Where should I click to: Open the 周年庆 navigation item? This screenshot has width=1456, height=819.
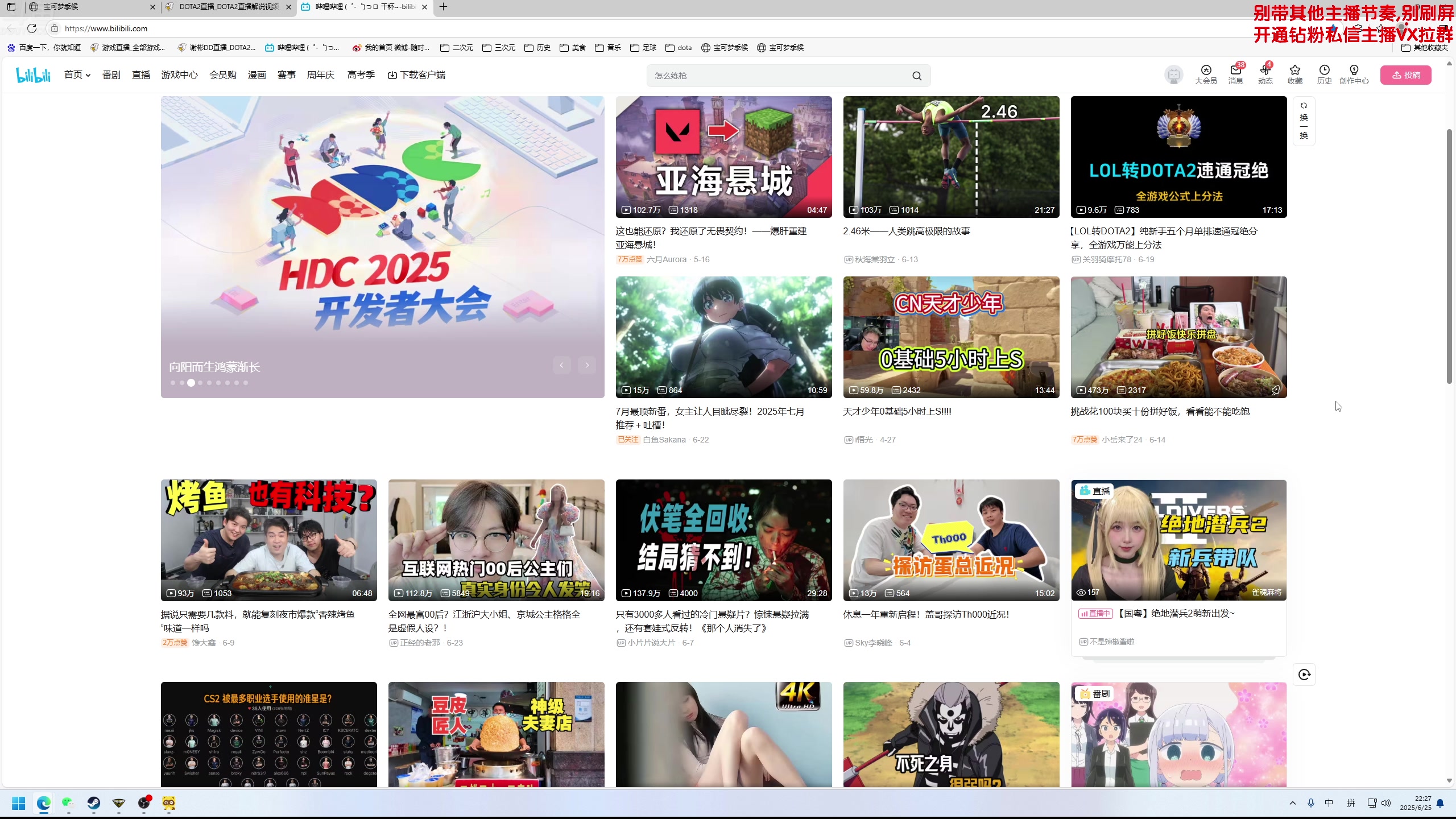point(320,75)
